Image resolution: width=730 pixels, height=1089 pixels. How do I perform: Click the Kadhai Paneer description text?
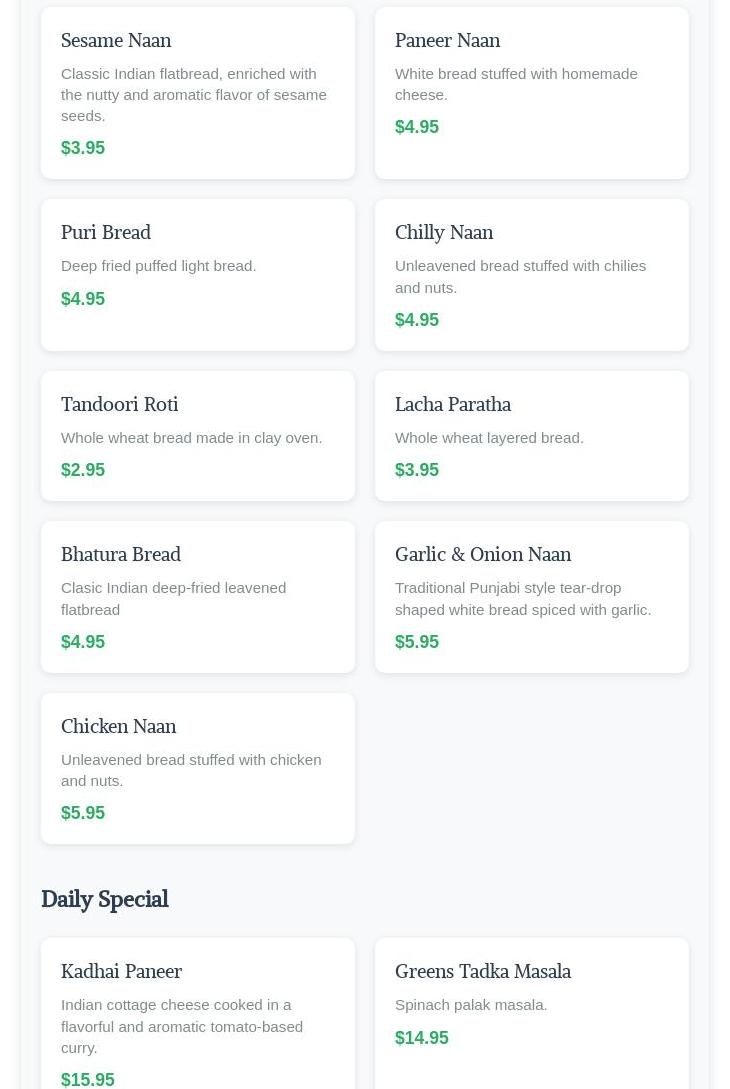(x=182, y=1026)
